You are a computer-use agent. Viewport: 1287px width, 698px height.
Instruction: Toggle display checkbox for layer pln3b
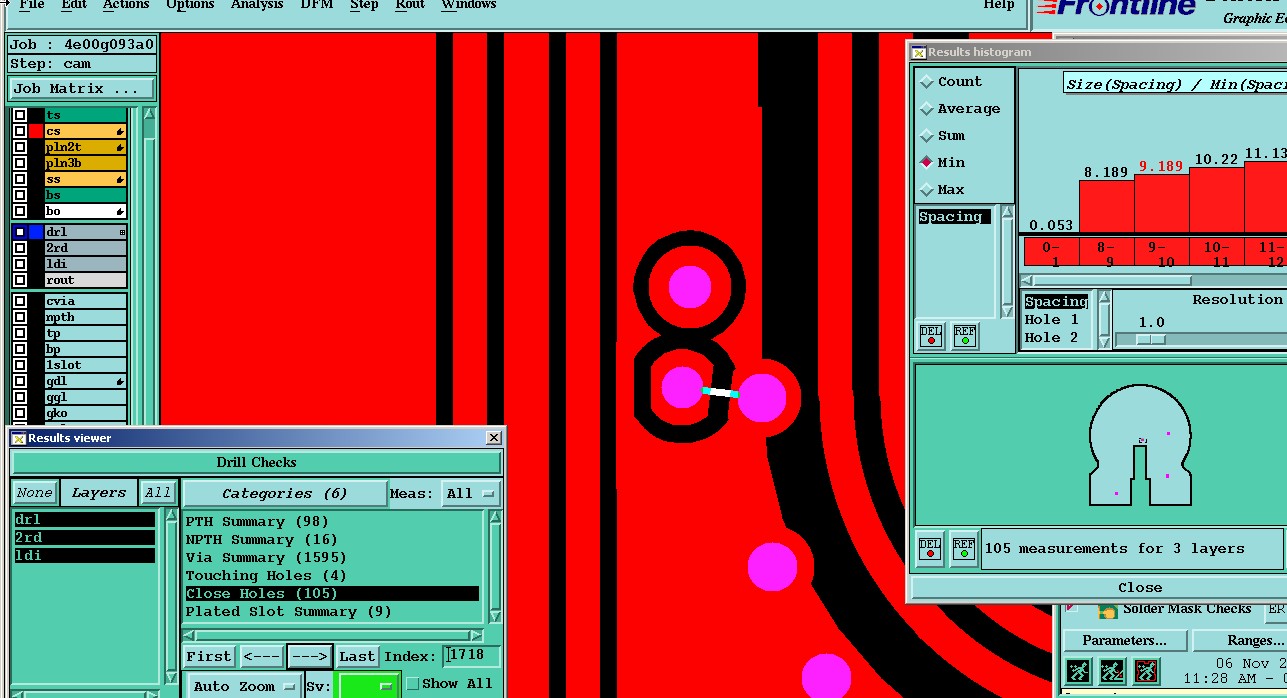pos(20,163)
